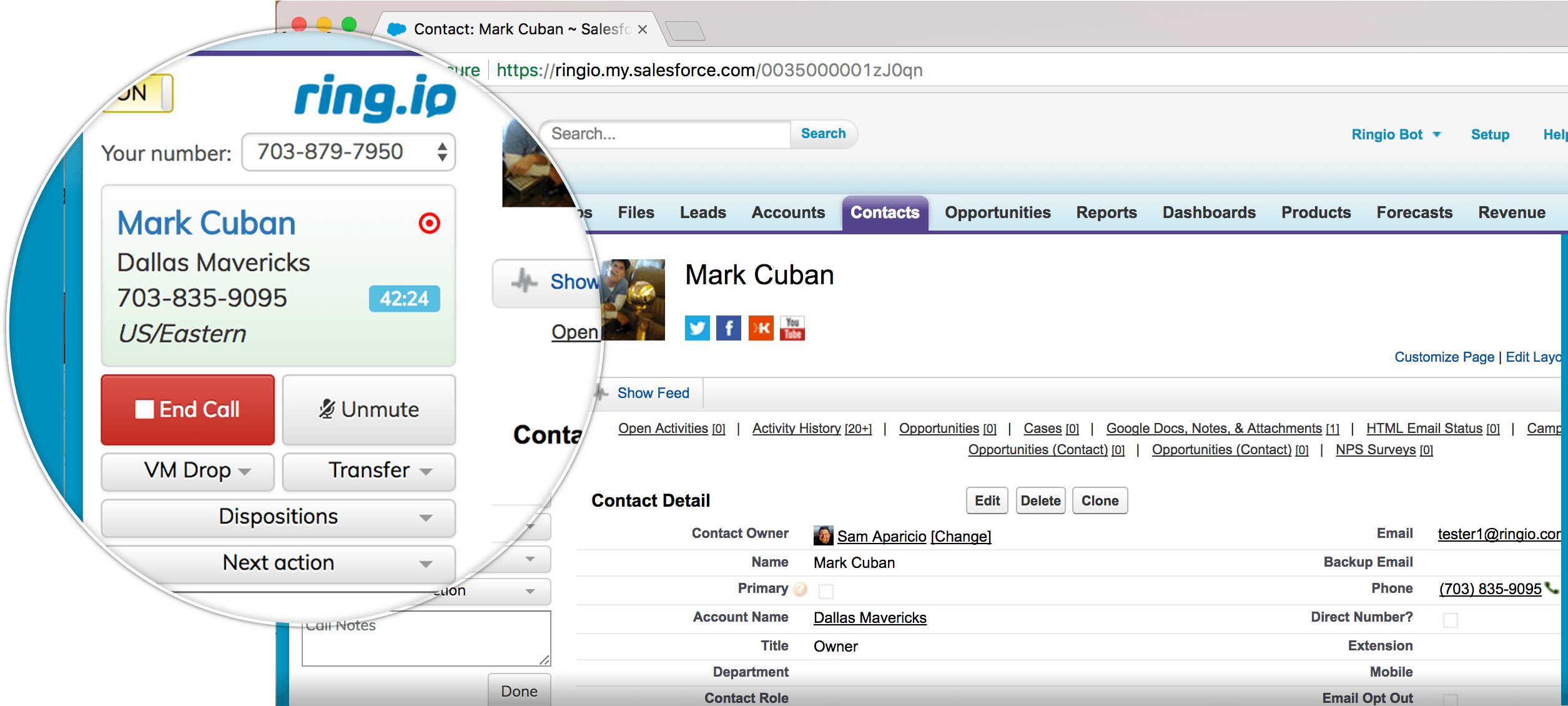Click the 42:24 call timer badge
The height and width of the screenshot is (706, 1568).
[x=404, y=299]
